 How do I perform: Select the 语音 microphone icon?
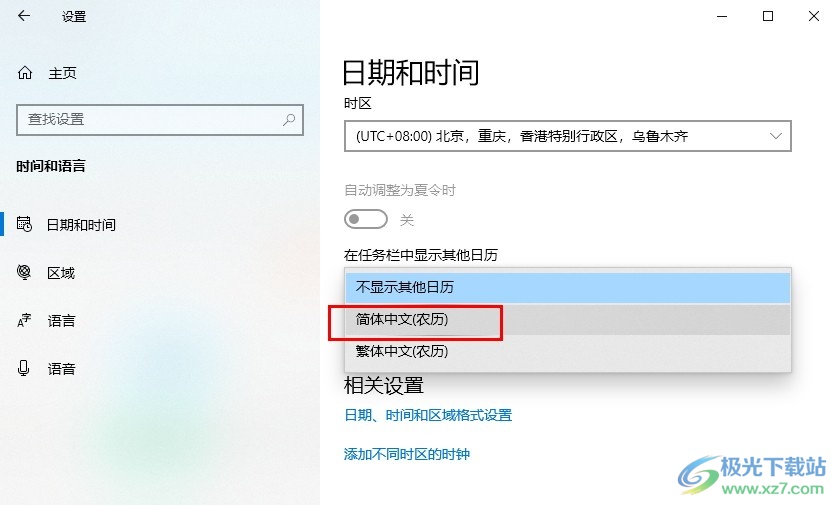coord(23,368)
